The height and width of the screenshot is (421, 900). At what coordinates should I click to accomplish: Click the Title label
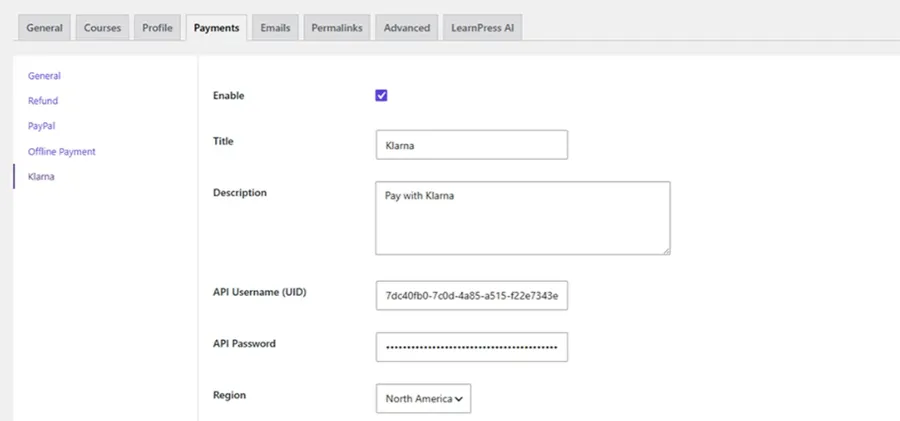tap(223, 141)
